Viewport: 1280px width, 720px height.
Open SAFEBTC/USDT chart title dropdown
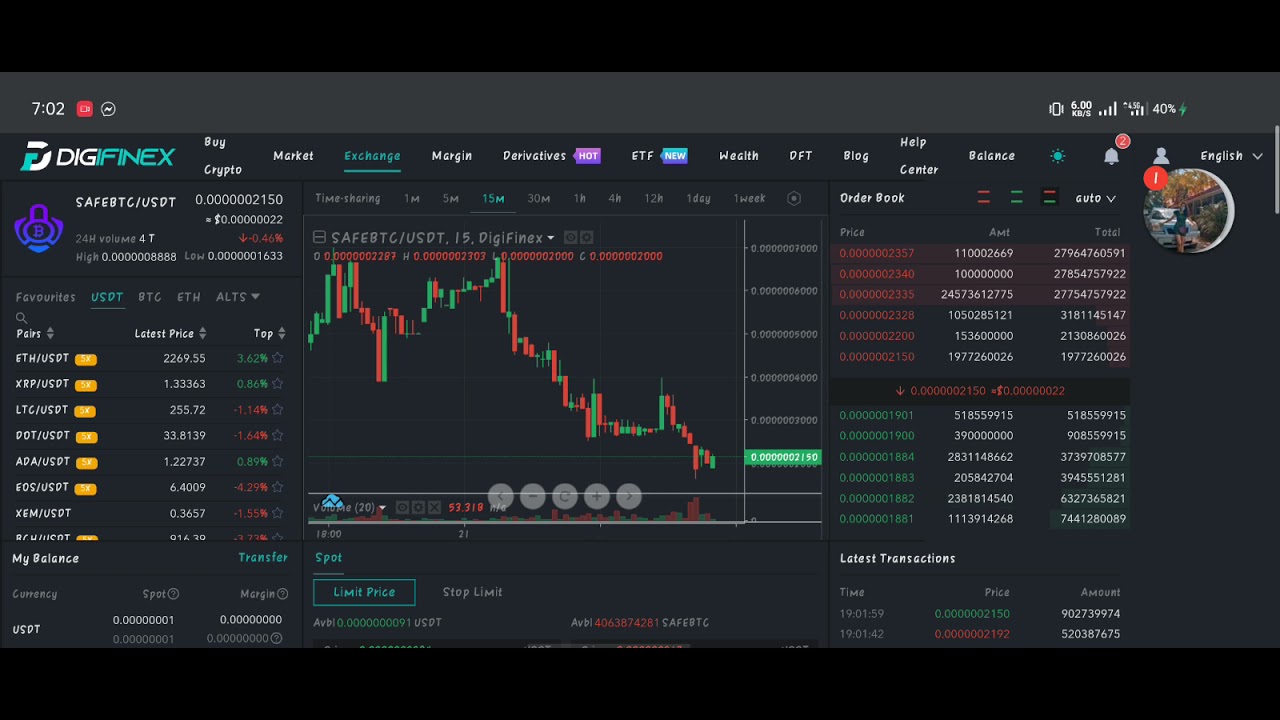pyautogui.click(x=550, y=238)
